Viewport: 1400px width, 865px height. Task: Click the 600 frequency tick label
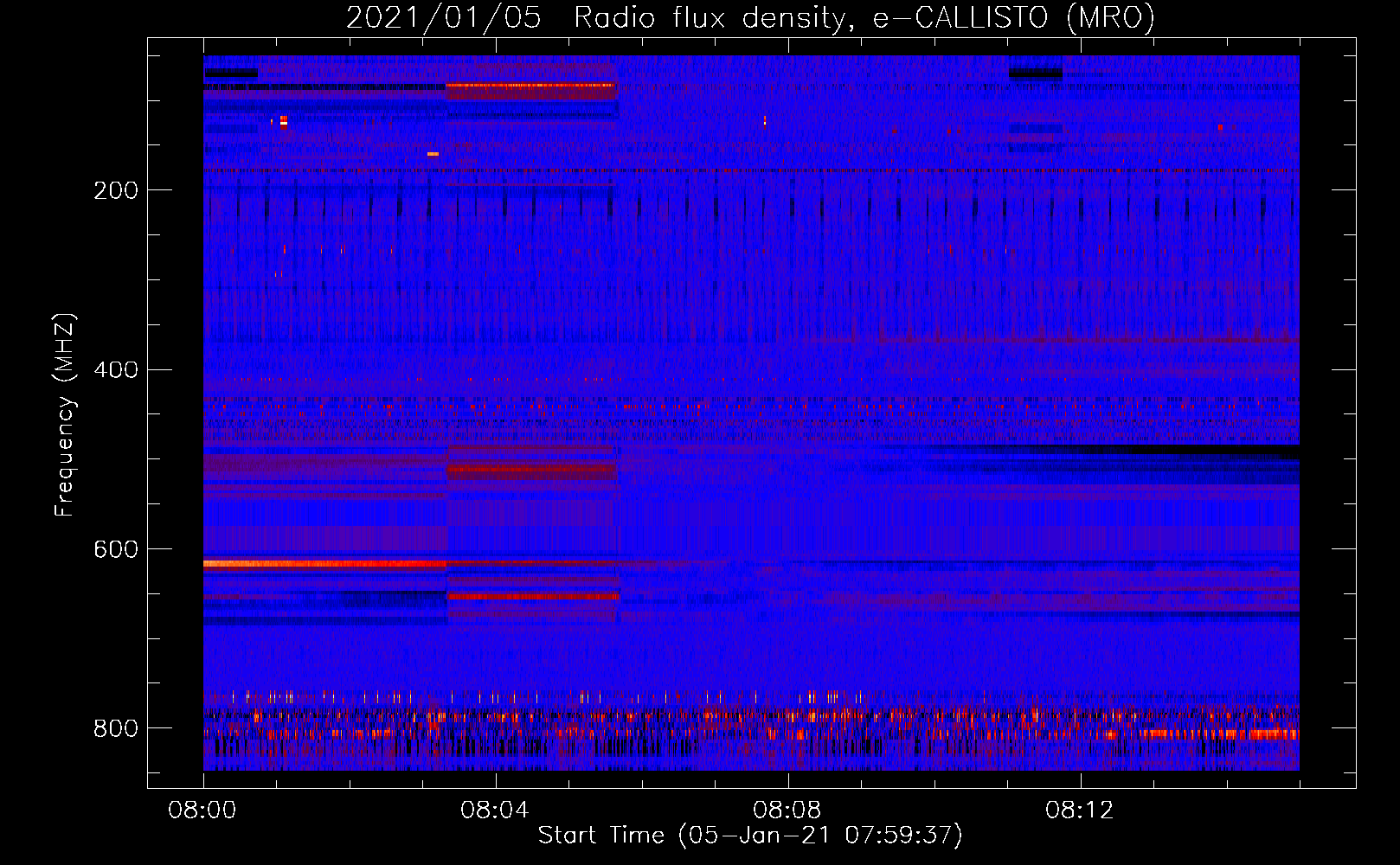(116, 549)
